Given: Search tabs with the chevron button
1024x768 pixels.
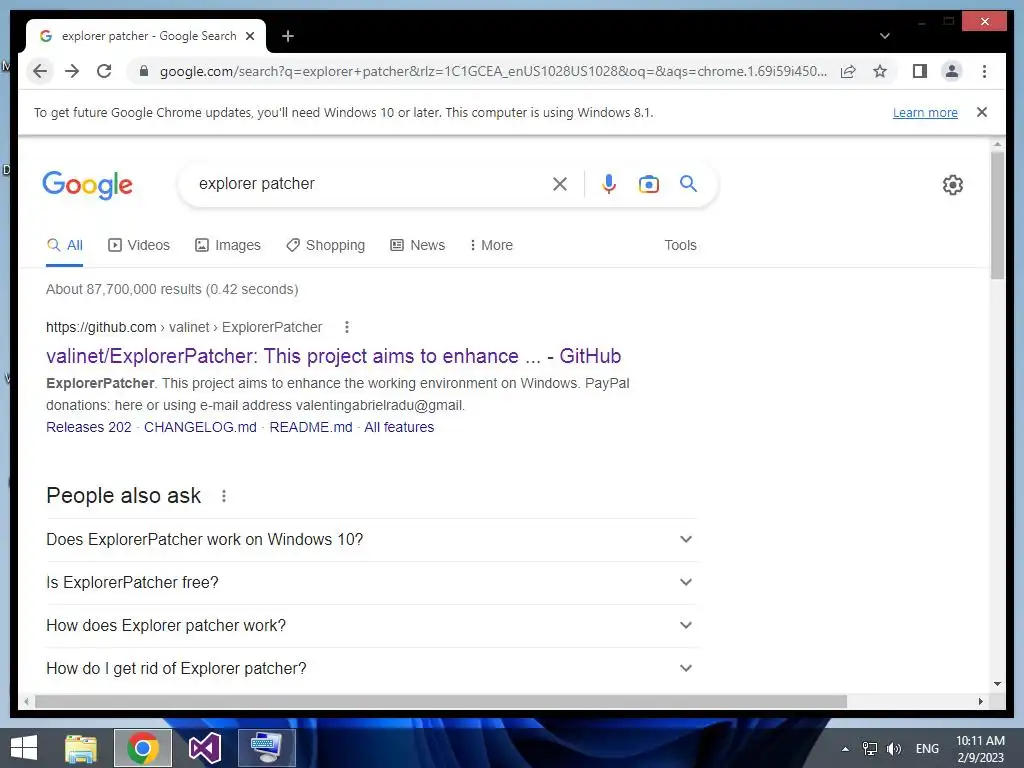Looking at the screenshot, I should click(884, 36).
